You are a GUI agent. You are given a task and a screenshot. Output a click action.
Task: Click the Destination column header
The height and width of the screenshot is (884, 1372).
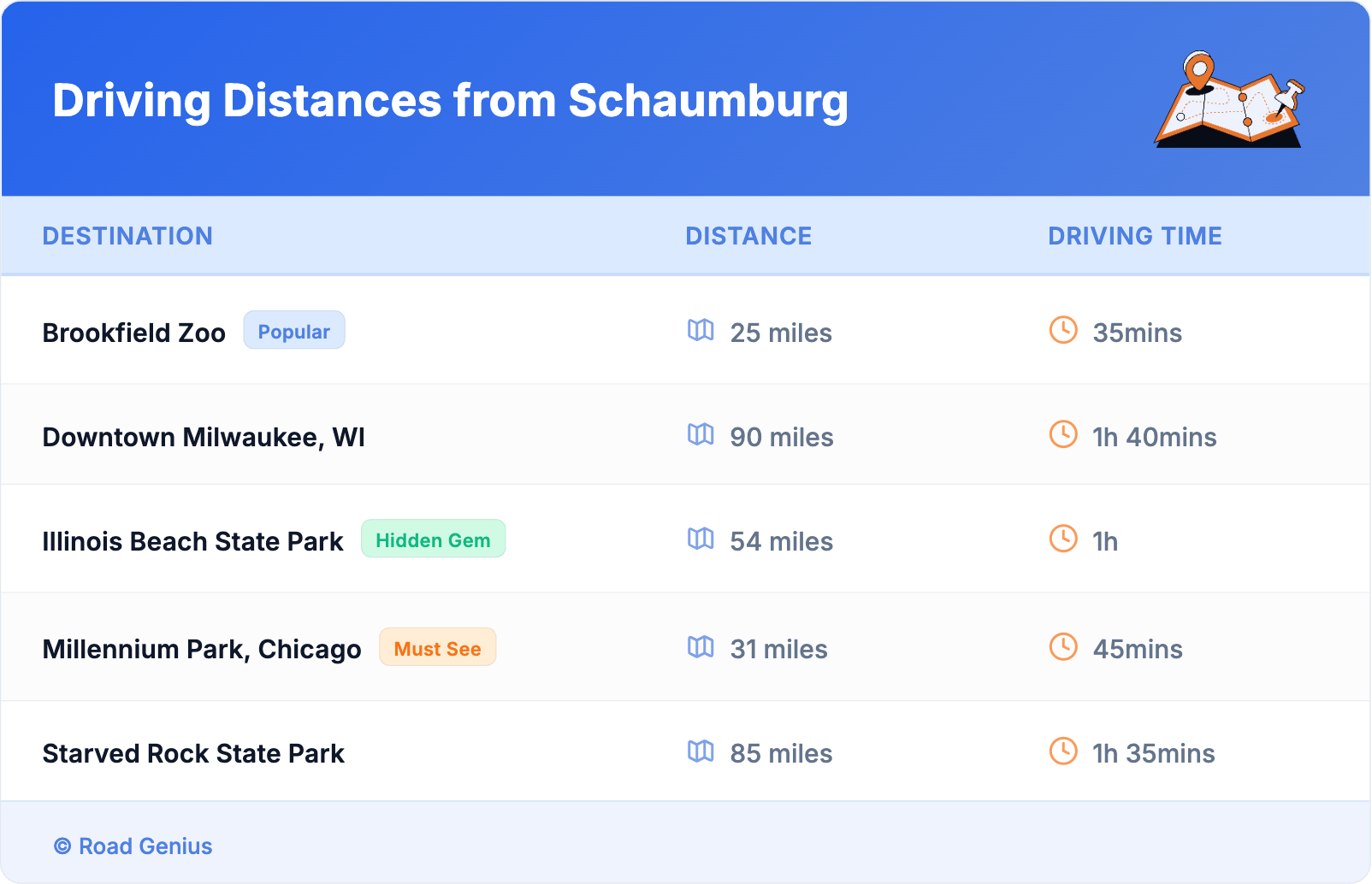tap(127, 236)
